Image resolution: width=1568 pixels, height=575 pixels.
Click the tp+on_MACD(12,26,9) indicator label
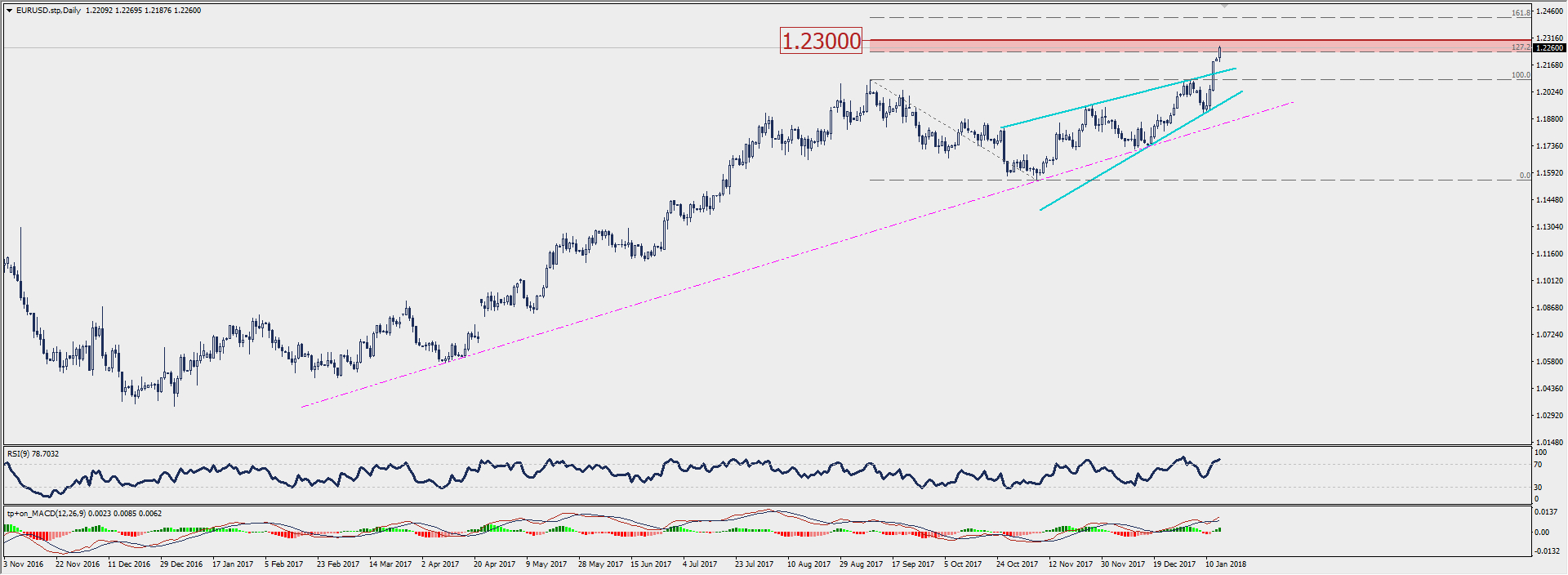[84, 514]
